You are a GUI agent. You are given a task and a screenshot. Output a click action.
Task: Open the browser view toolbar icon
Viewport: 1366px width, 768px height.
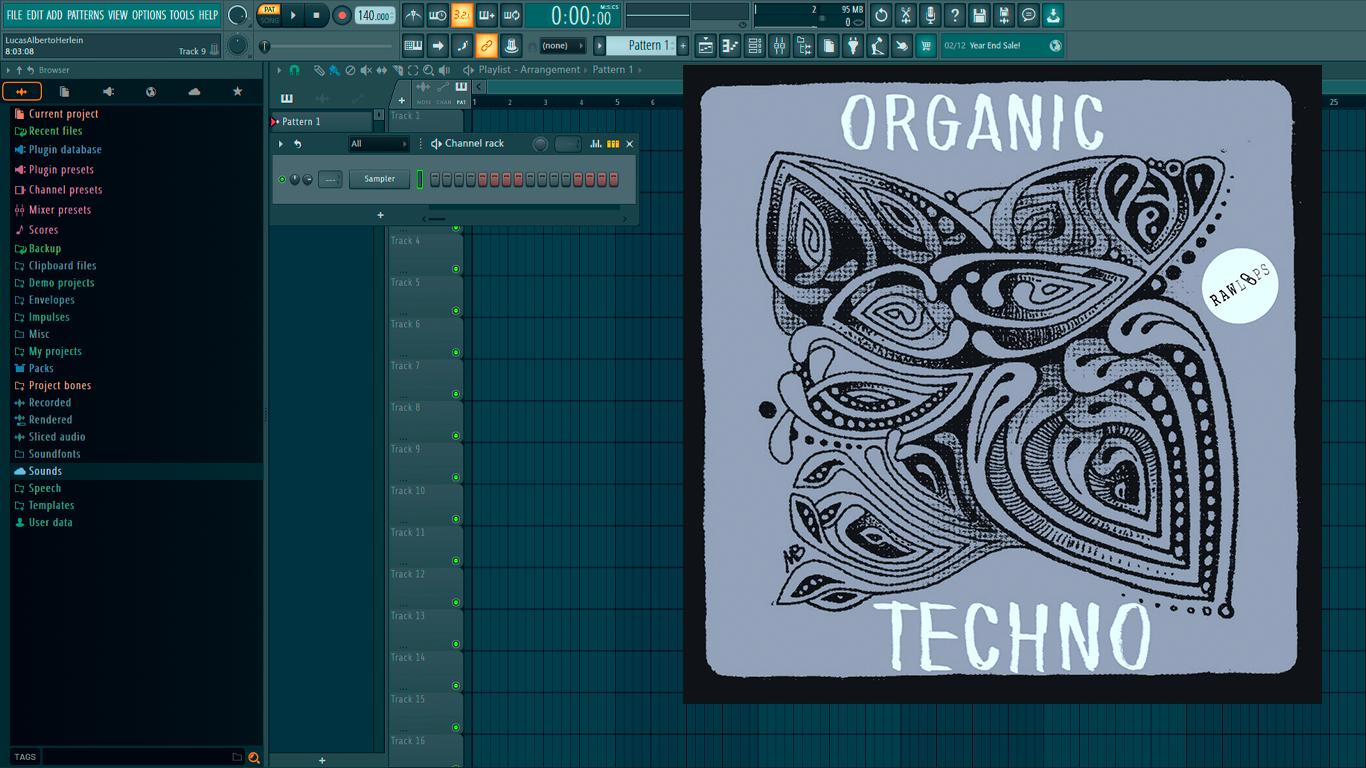(x=804, y=45)
